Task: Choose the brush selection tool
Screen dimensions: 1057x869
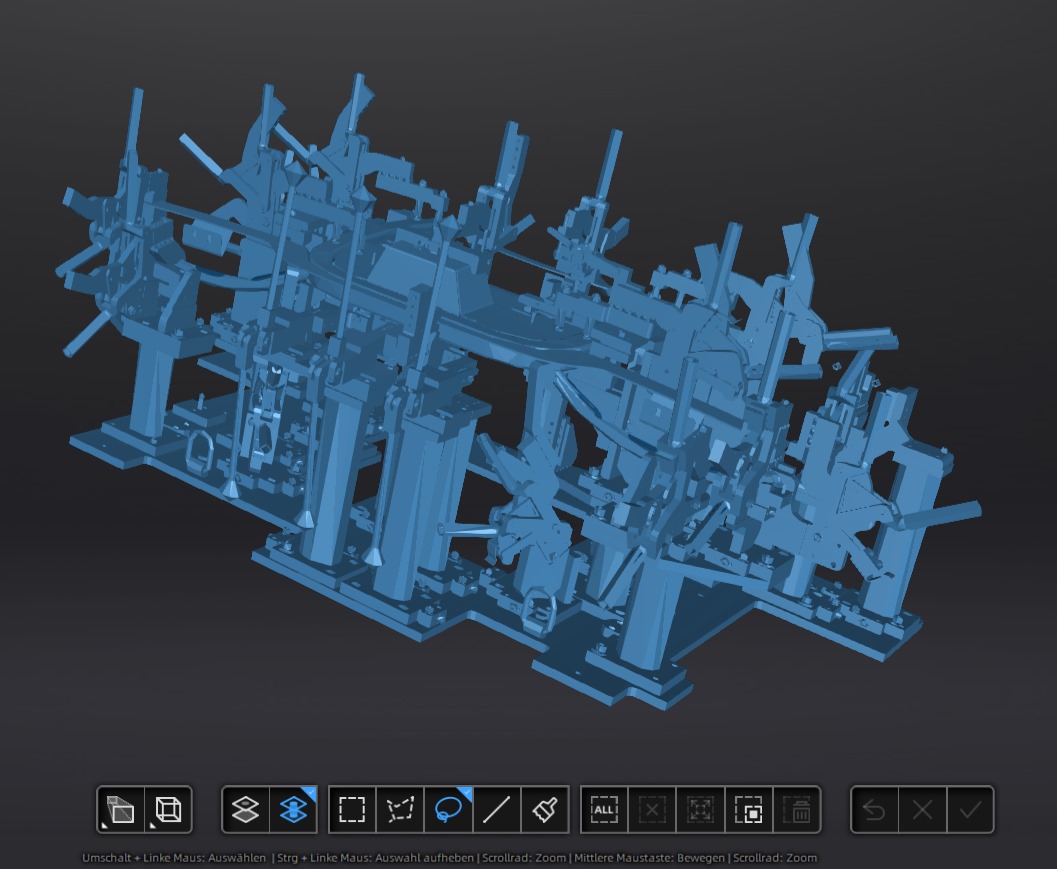Action: tap(545, 809)
